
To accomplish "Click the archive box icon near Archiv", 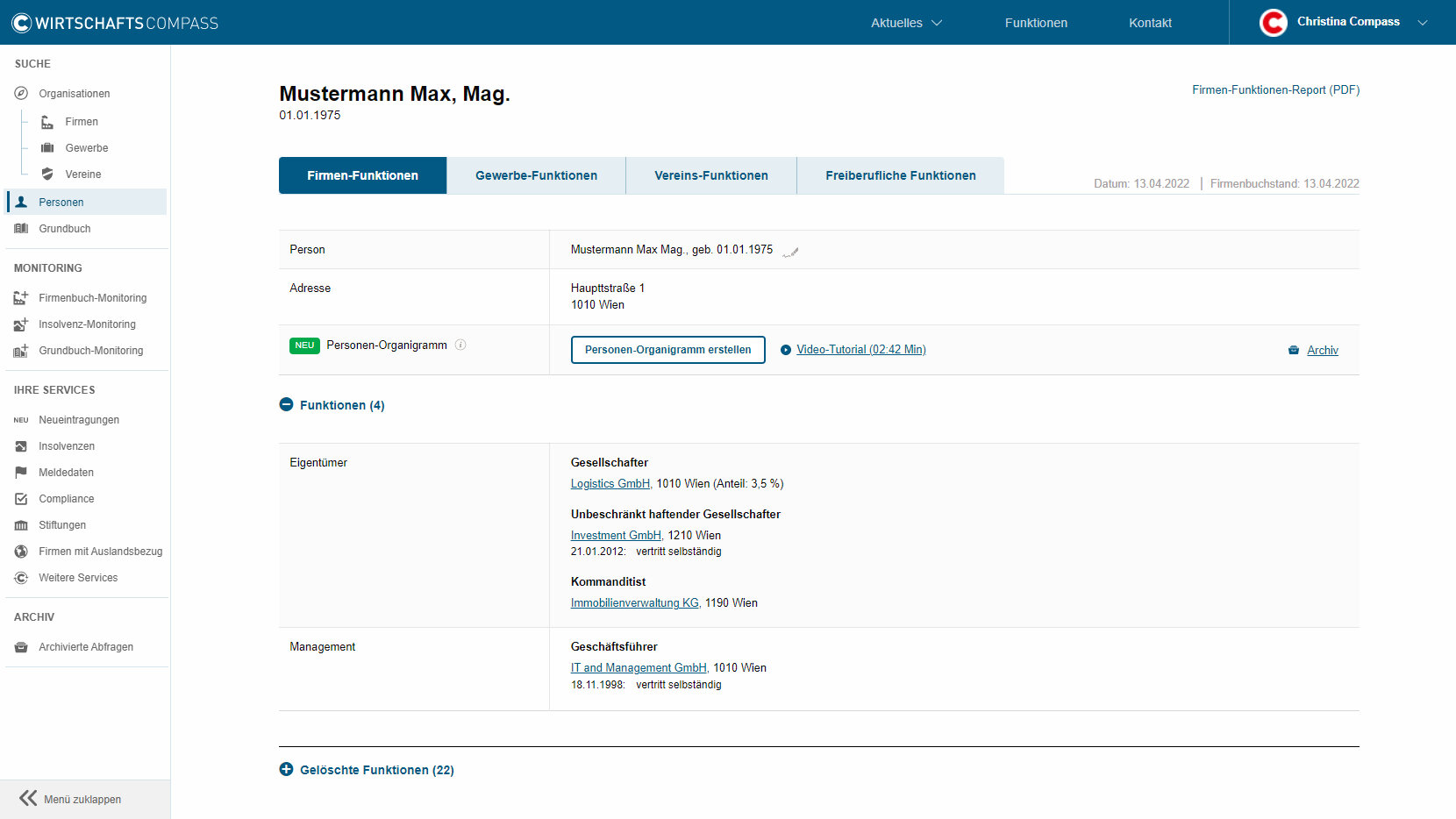I will point(1294,350).
